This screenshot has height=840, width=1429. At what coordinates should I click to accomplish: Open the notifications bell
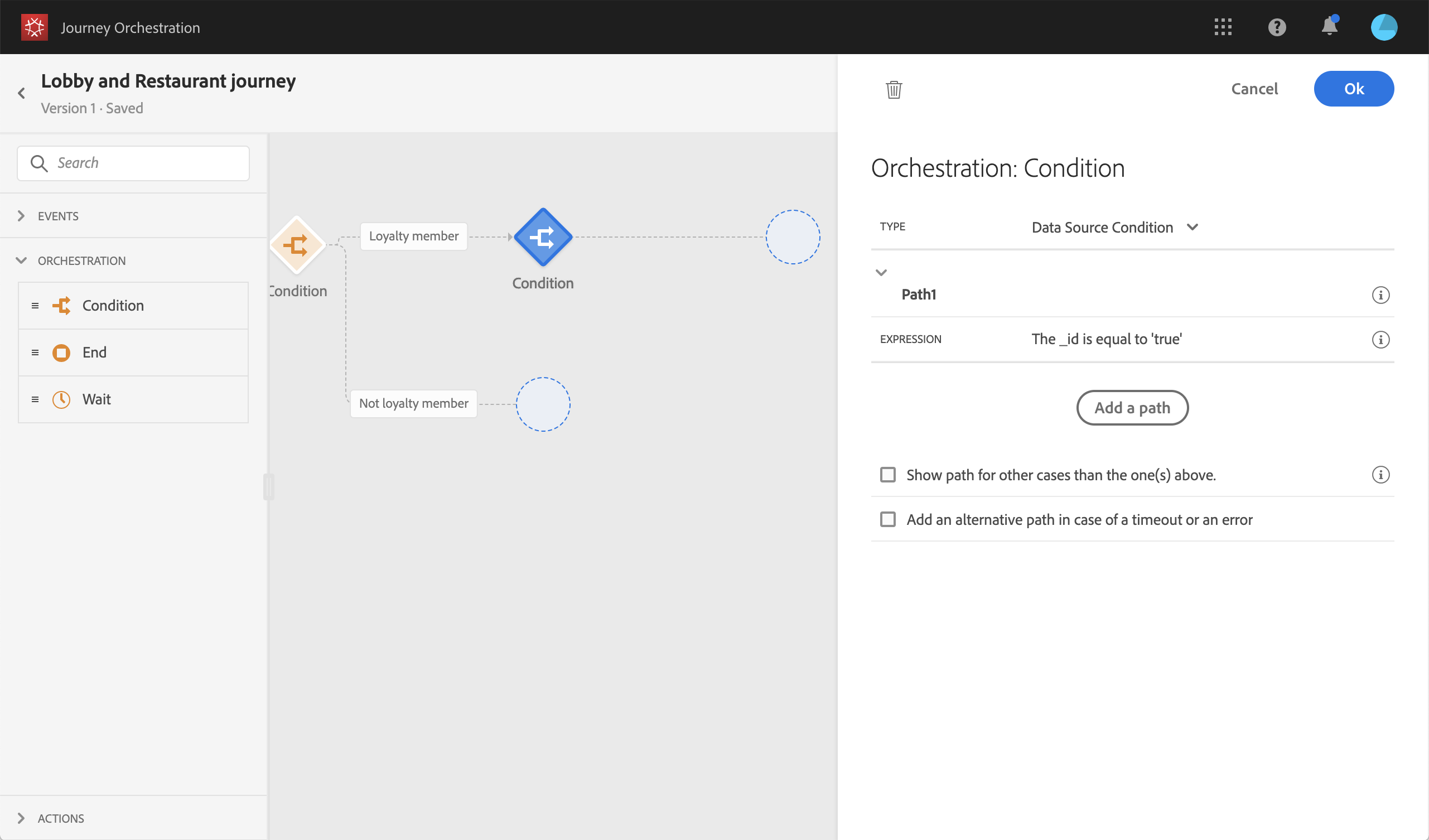(1329, 27)
